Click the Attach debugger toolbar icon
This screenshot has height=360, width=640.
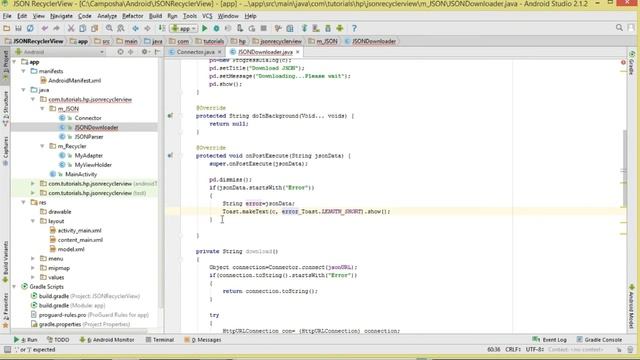[240, 28]
